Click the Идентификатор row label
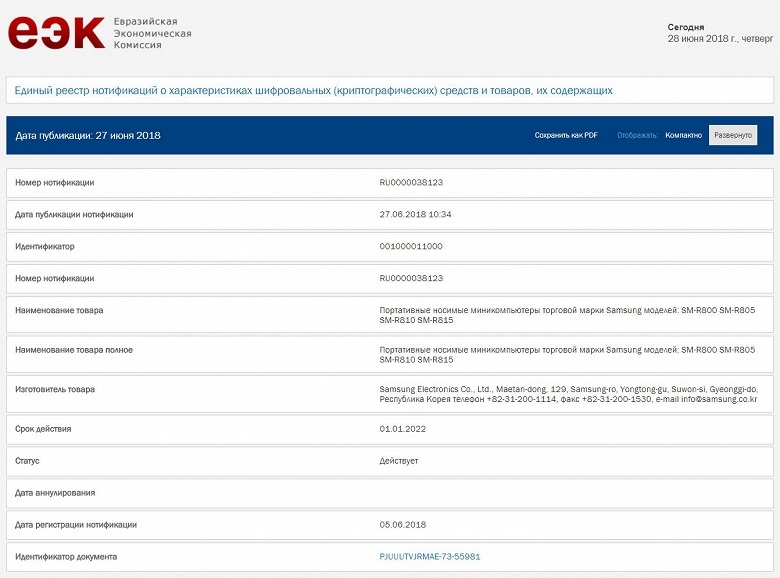Viewport: 780px width, 578px height. click(x=45, y=246)
